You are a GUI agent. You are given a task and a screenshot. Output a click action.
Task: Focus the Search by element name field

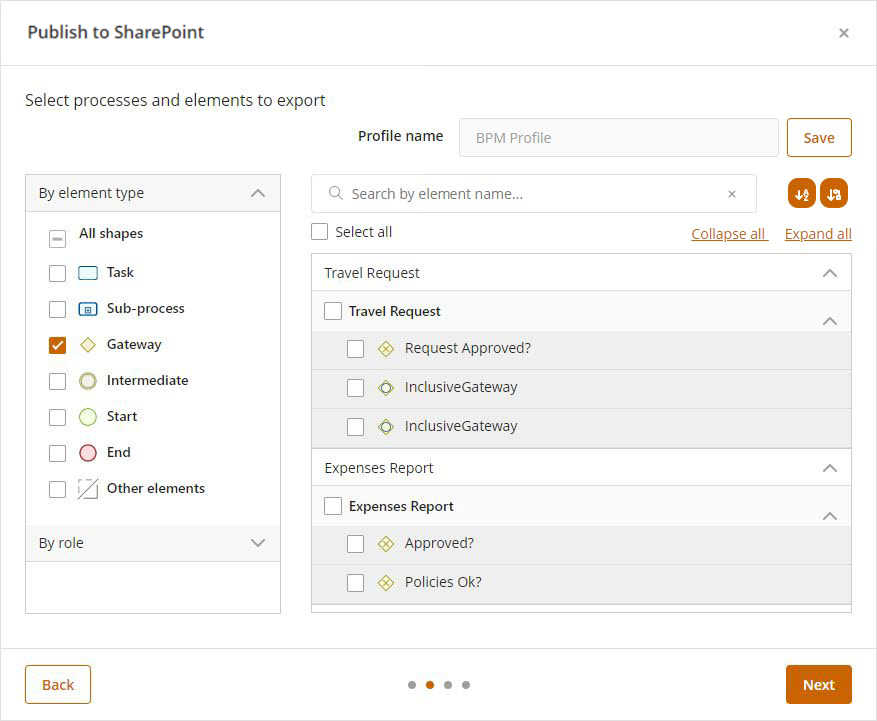point(530,194)
